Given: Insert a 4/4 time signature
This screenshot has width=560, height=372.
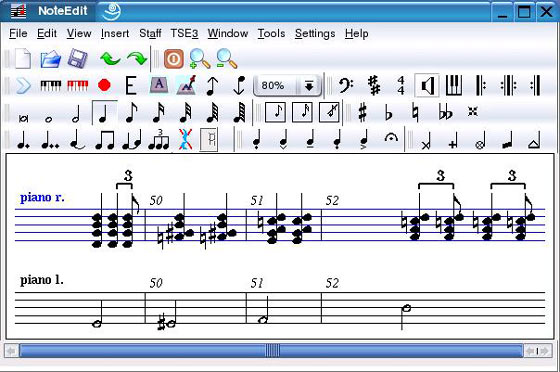Looking at the screenshot, I should click(401, 86).
